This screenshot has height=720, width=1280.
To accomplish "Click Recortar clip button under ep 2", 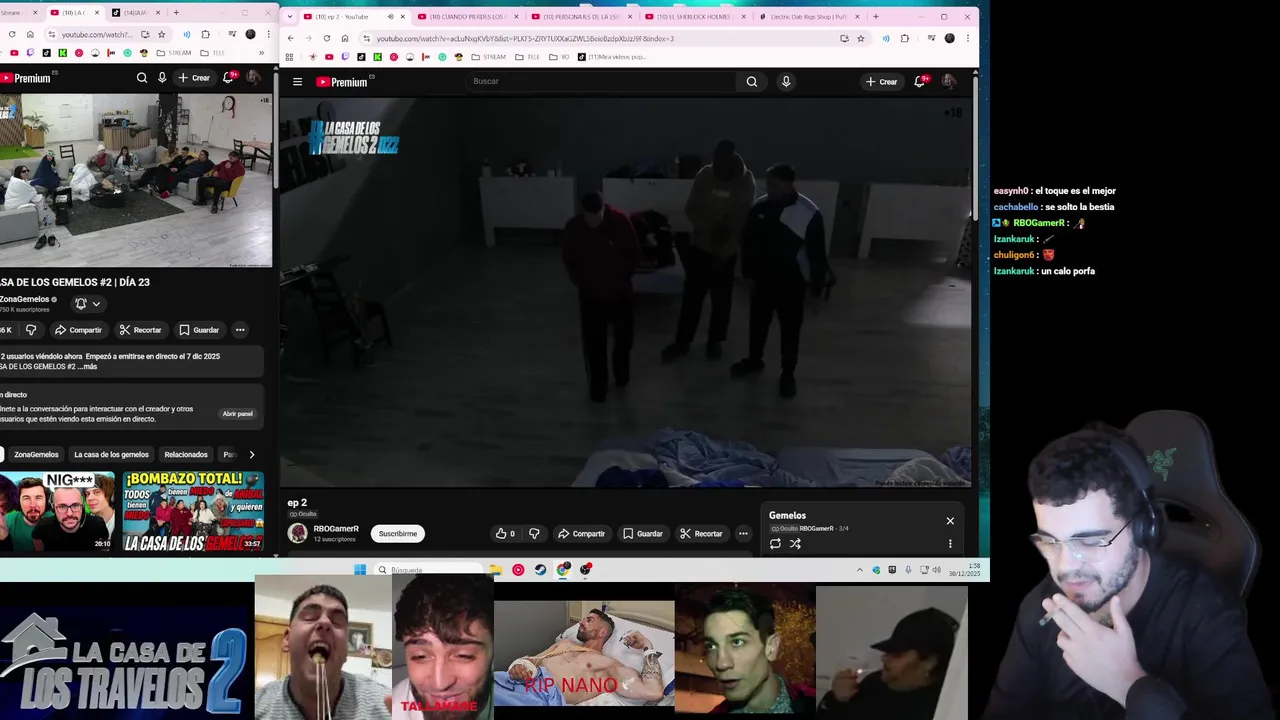I will pyautogui.click(x=700, y=534).
